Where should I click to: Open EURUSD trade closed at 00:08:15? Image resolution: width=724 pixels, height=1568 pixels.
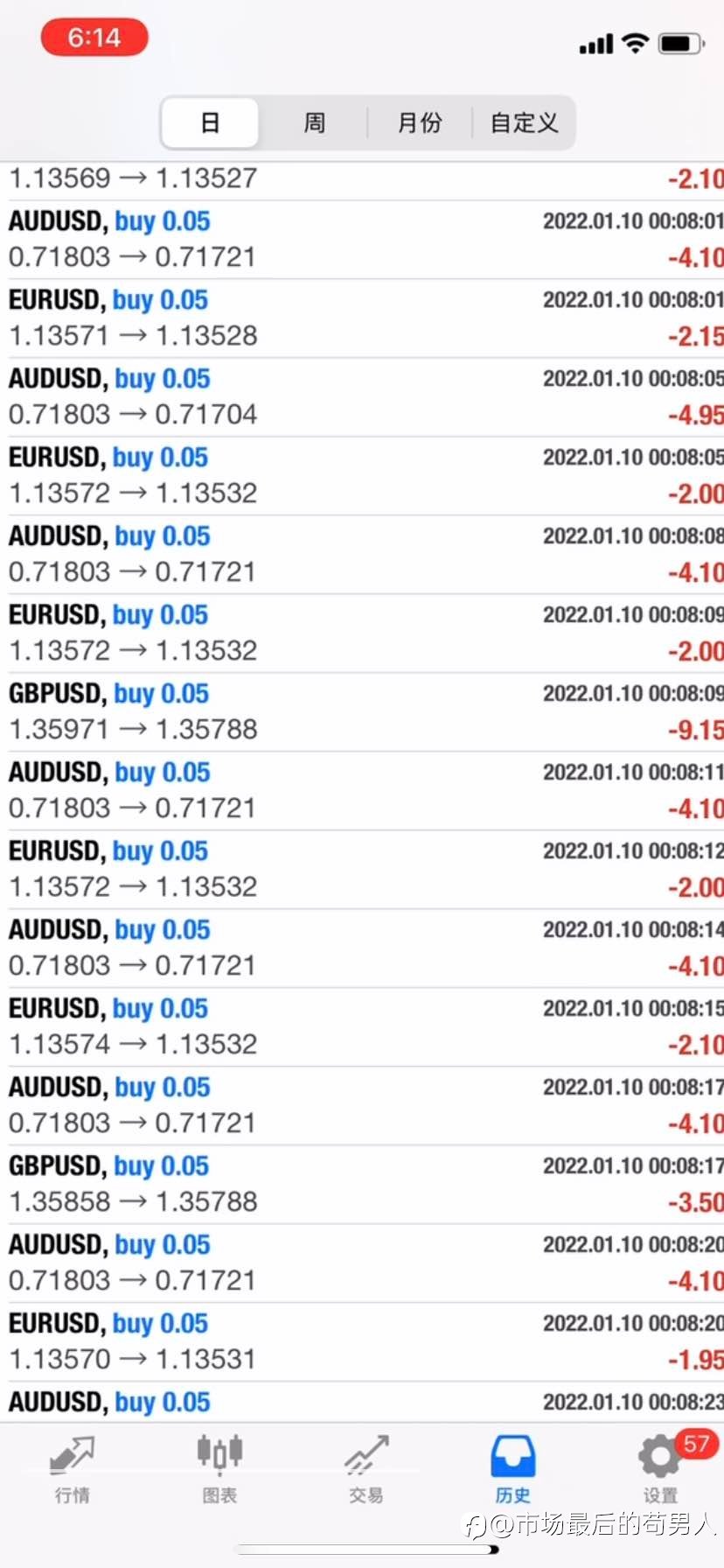[362, 1027]
